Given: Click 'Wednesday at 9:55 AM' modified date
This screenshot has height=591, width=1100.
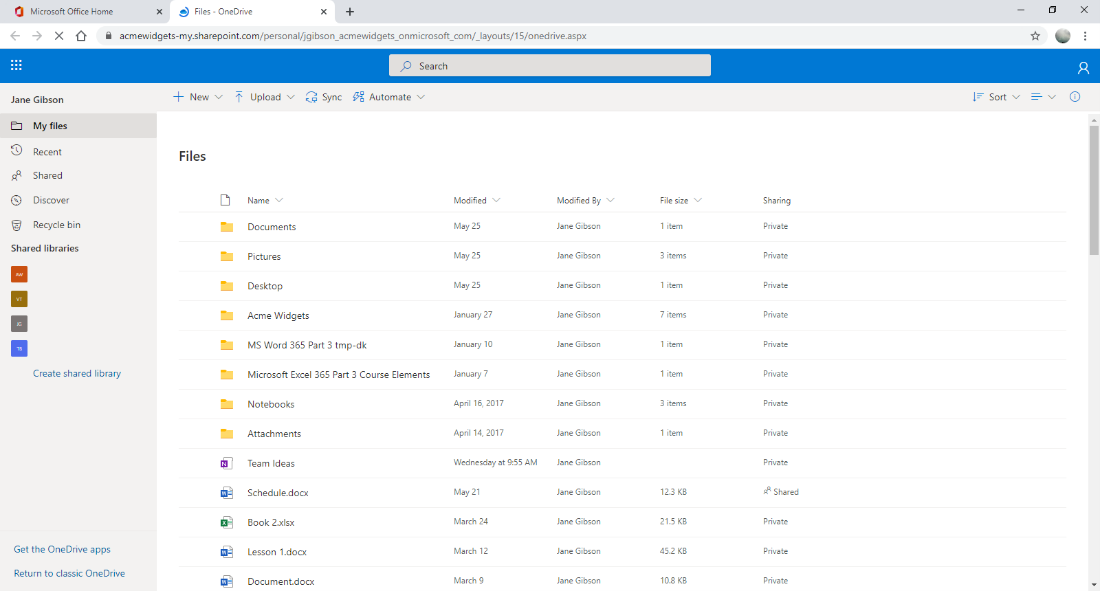Looking at the screenshot, I should tap(495, 462).
